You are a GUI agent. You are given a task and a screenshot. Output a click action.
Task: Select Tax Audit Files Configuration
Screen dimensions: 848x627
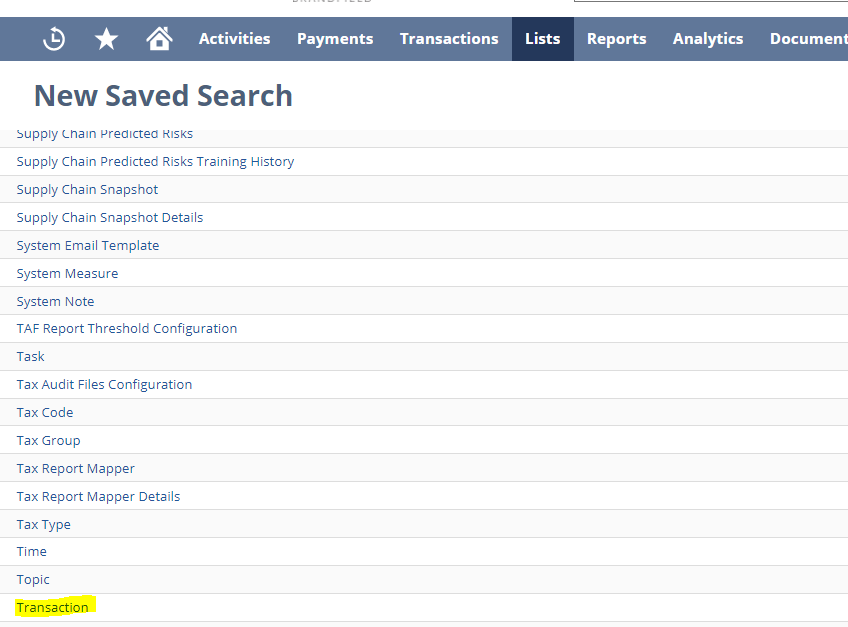[x=104, y=385]
